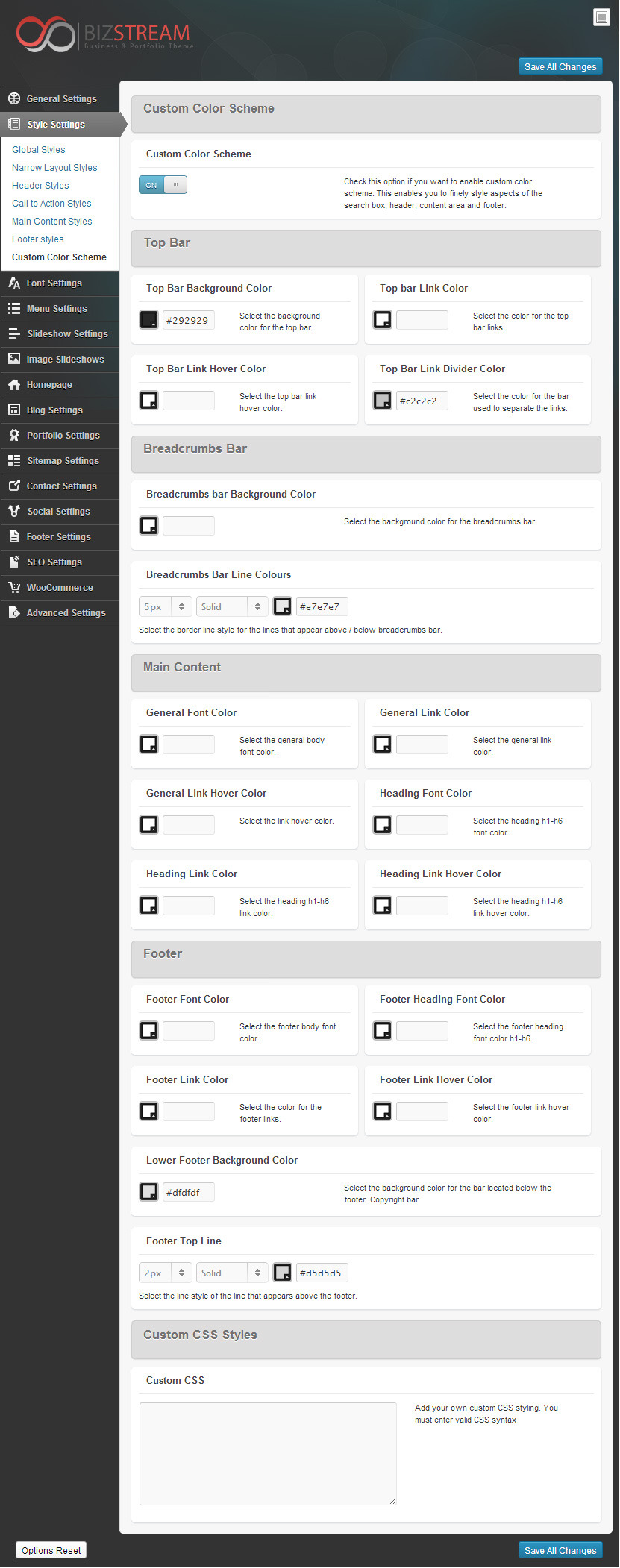Click the Custom CSS text area
620x1568 pixels.
tap(268, 1453)
